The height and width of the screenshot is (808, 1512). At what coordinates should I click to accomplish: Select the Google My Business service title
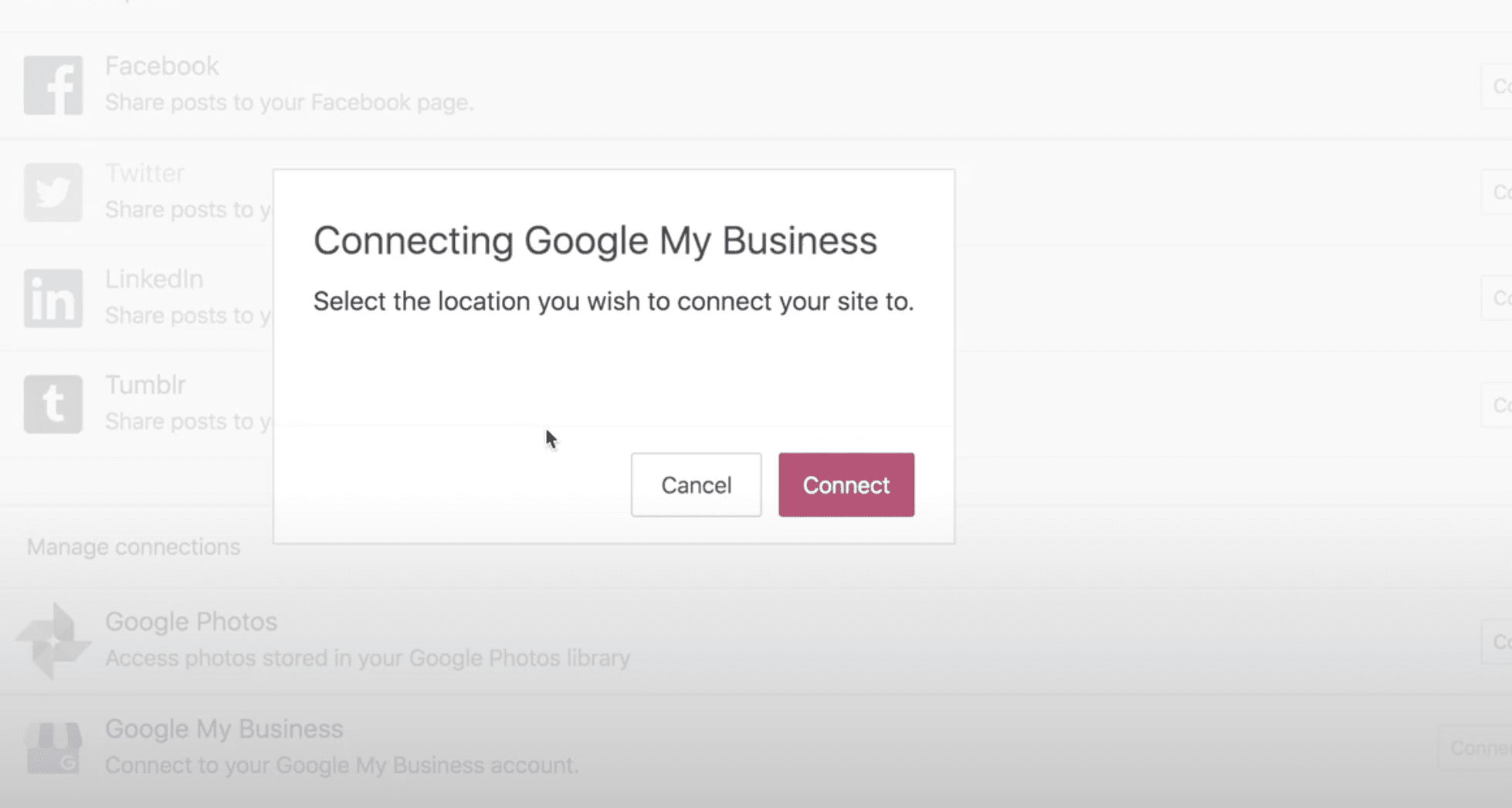tap(224, 728)
